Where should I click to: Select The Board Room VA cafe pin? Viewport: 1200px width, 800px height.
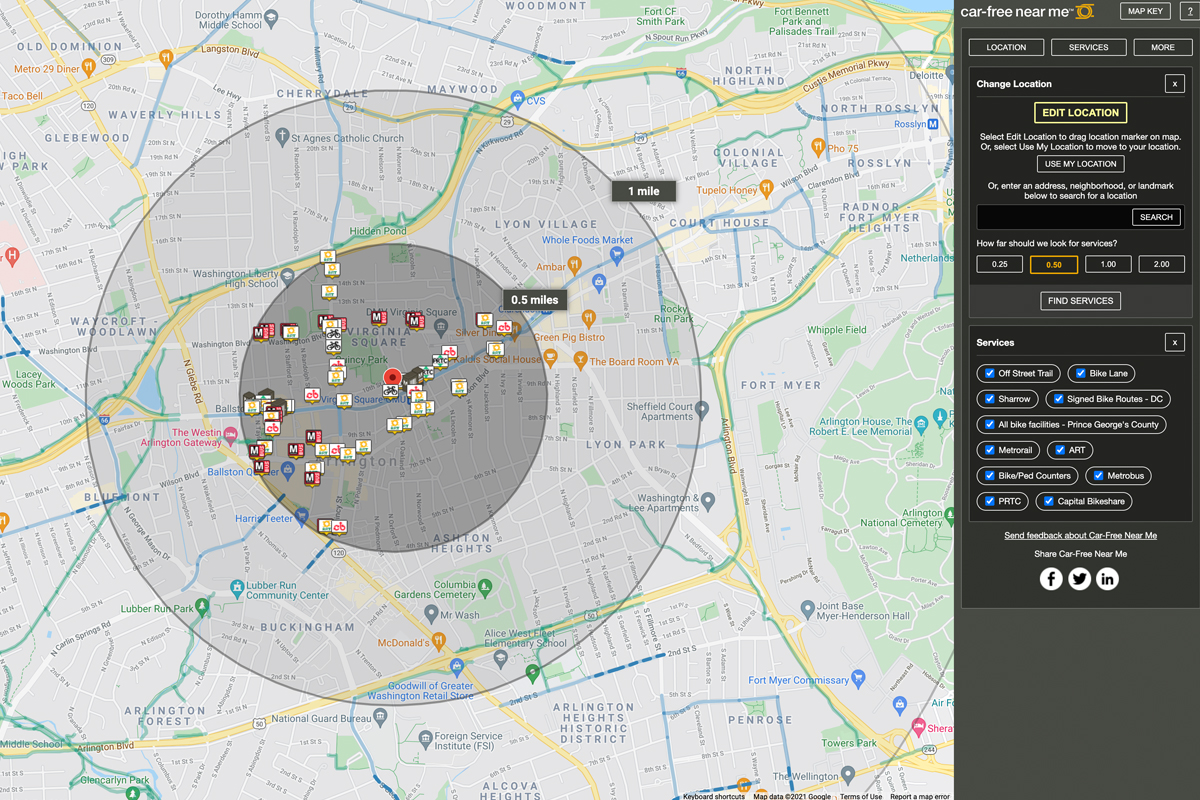pyautogui.click(x=579, y=359)
